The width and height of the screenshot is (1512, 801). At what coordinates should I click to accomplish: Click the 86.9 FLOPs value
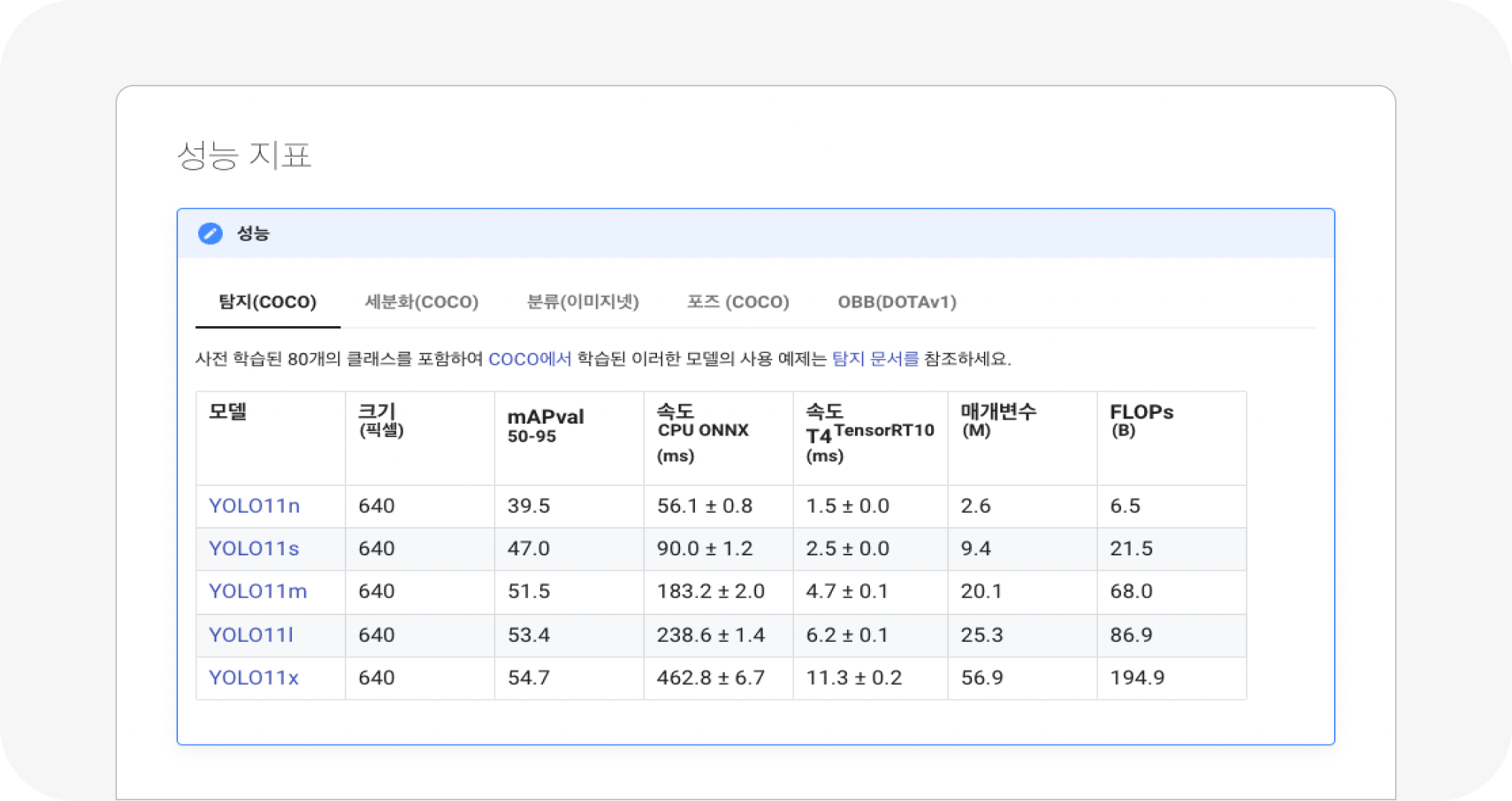(x=1131, y=635)
